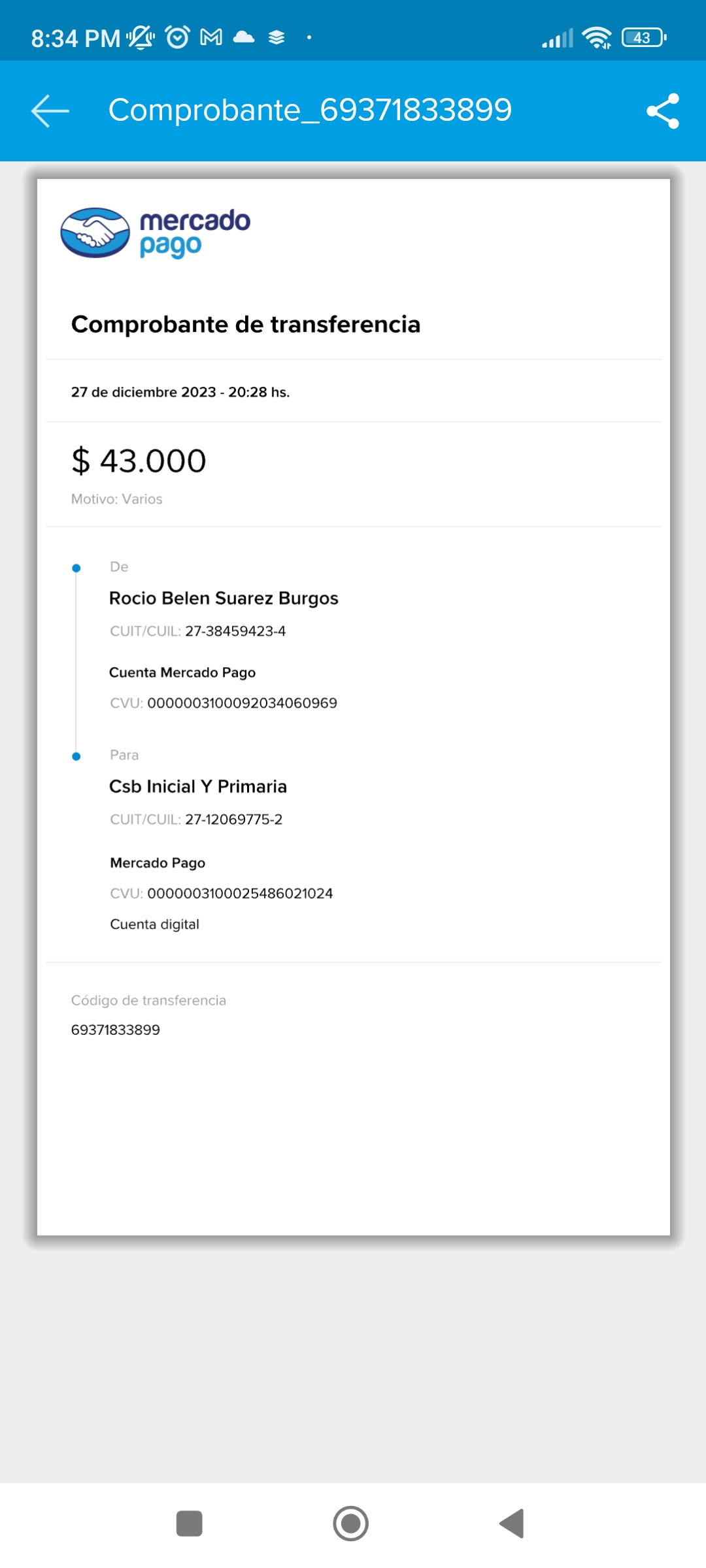The width and height of the screenshot is (706, 1568).
Task: Tap the Comprobante de transferencia heading
Action: pyautogui.click(x=246, y=325)
